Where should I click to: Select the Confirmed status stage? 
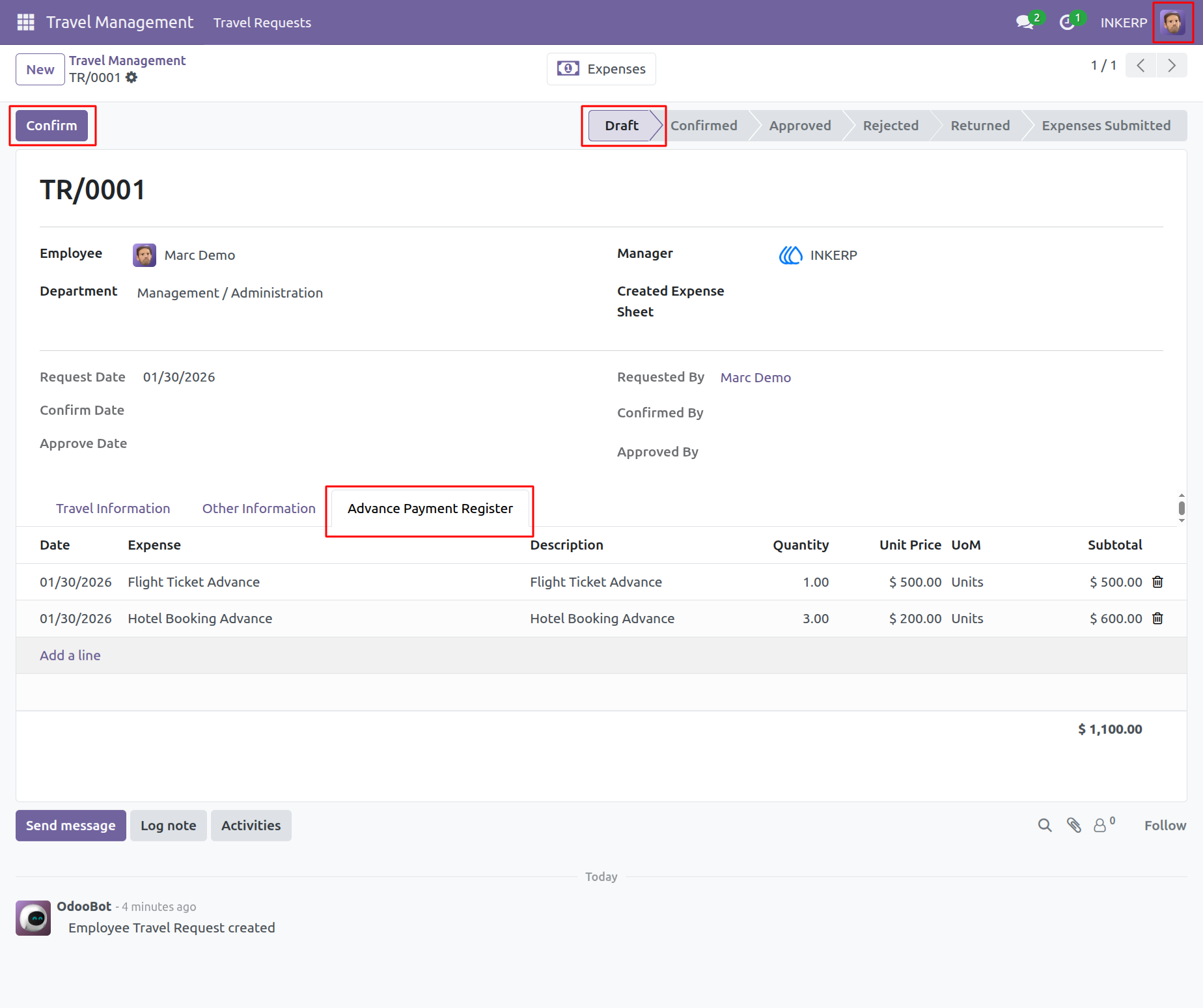pos(704,126)
